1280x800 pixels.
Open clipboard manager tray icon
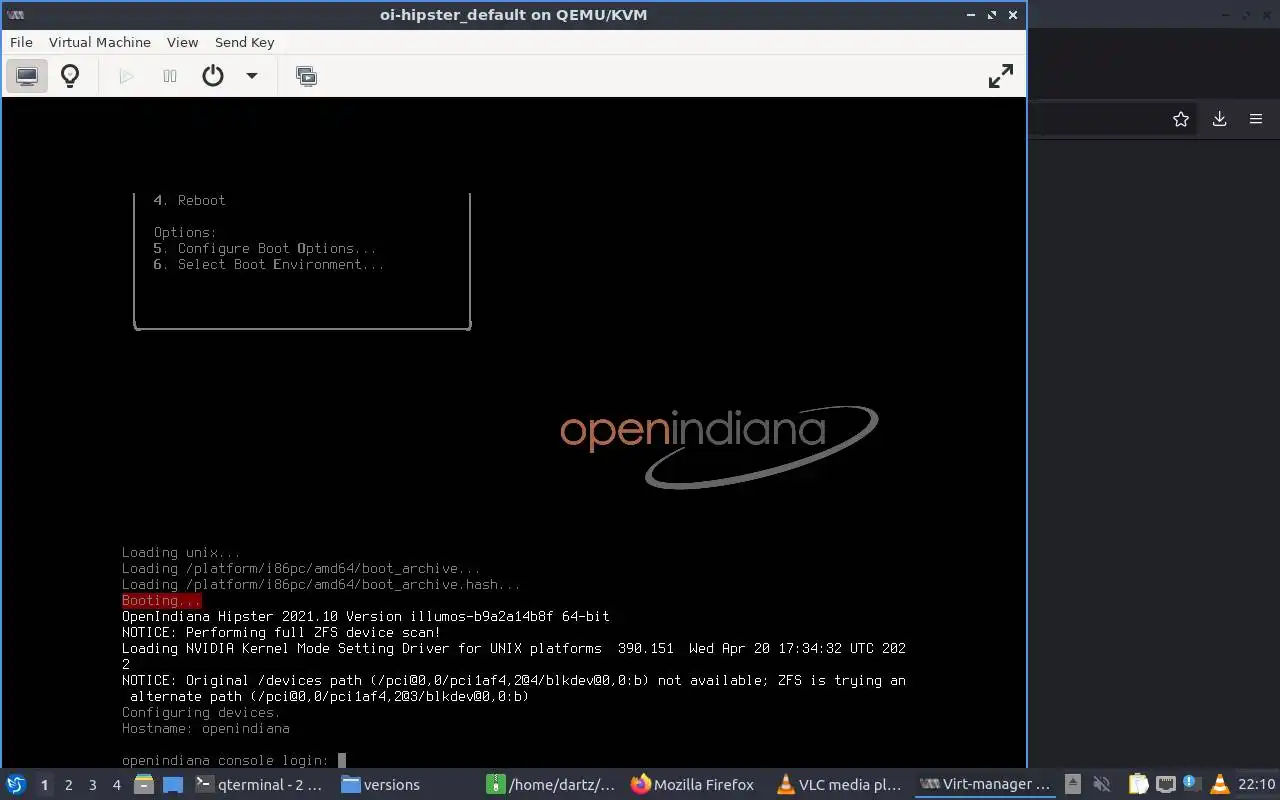[1139, 784]
